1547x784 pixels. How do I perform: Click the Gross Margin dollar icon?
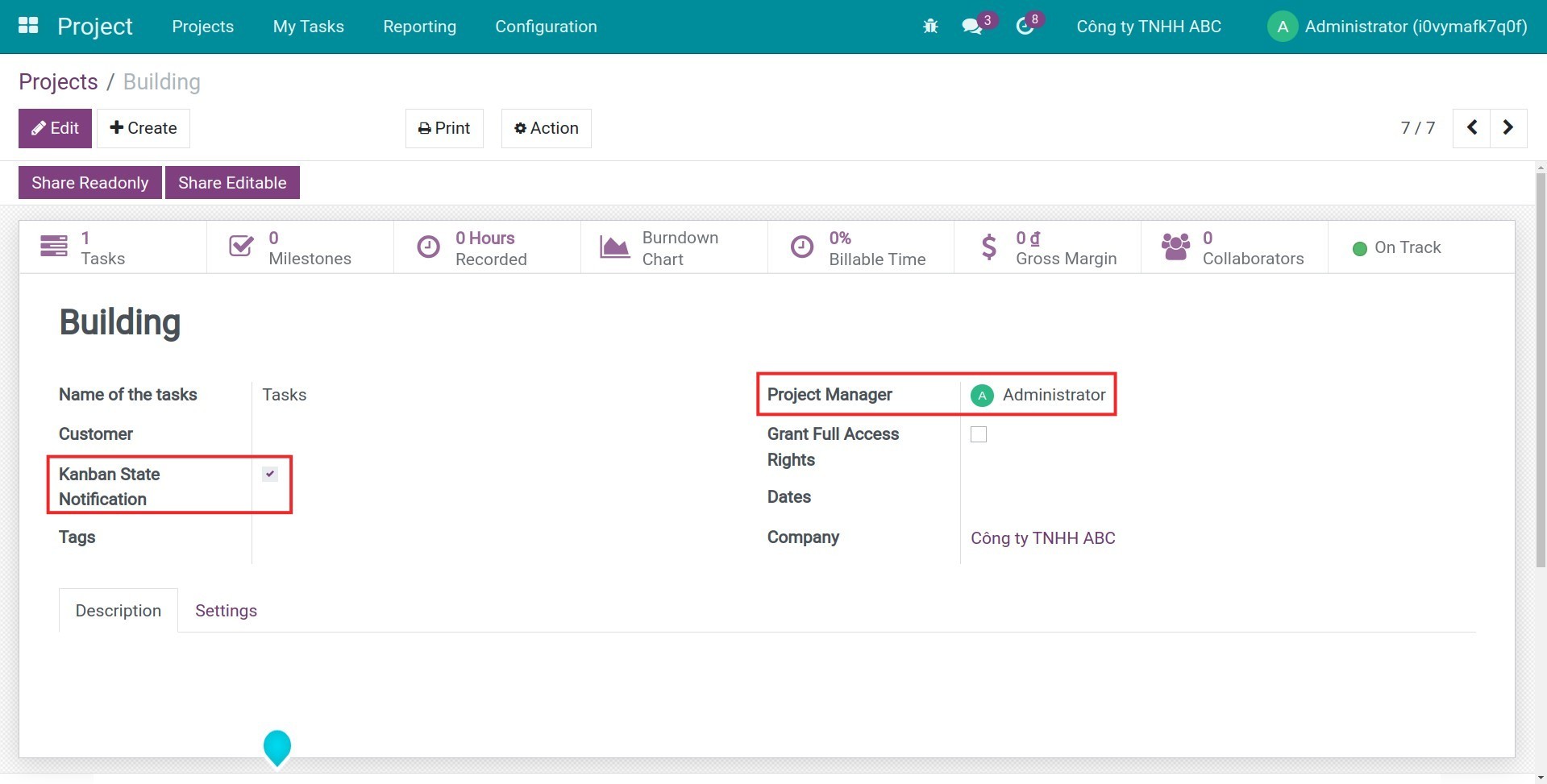[x=988, y=247]
